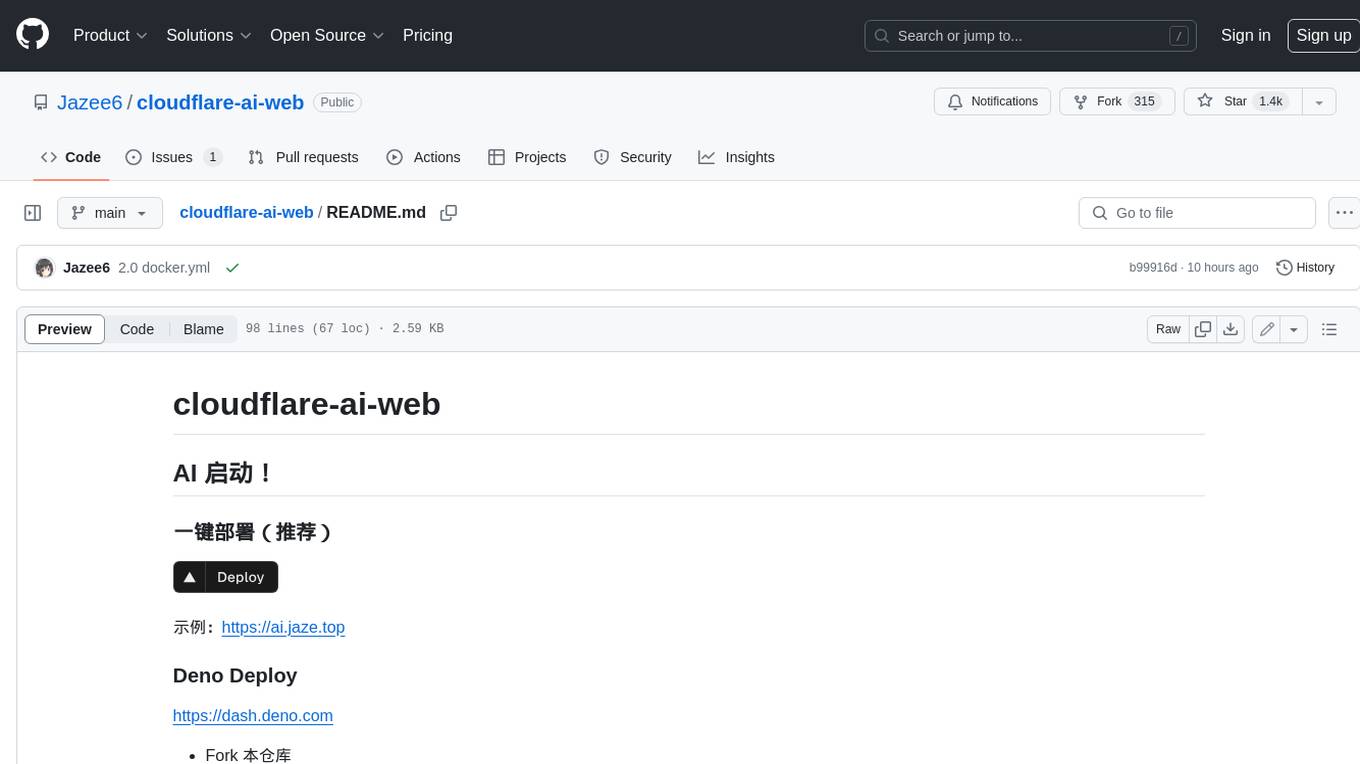
Task: Open the more file actions ellipsis
Action: tap(1344, 213)
